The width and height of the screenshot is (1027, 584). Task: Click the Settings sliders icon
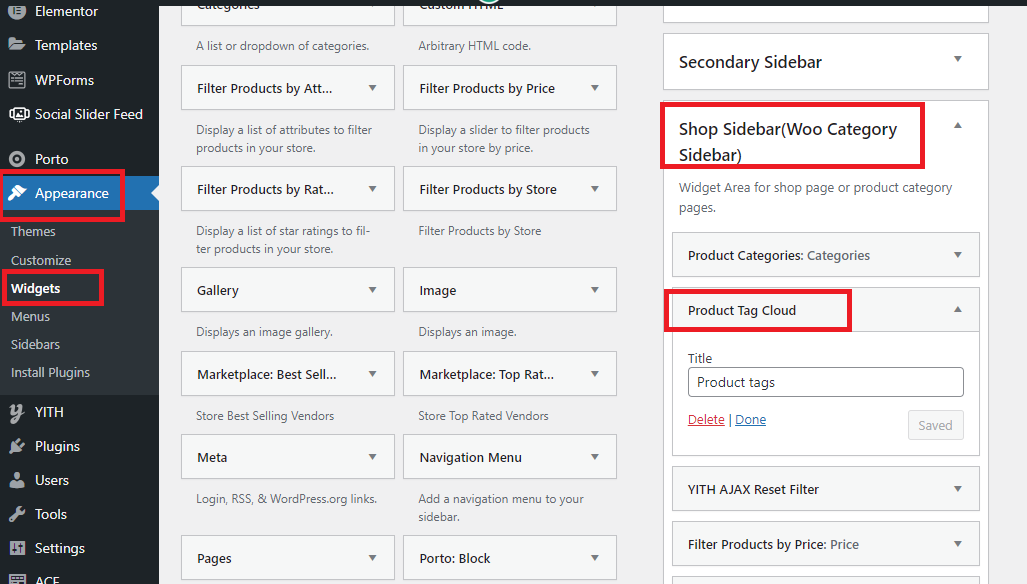coord(16,548)
